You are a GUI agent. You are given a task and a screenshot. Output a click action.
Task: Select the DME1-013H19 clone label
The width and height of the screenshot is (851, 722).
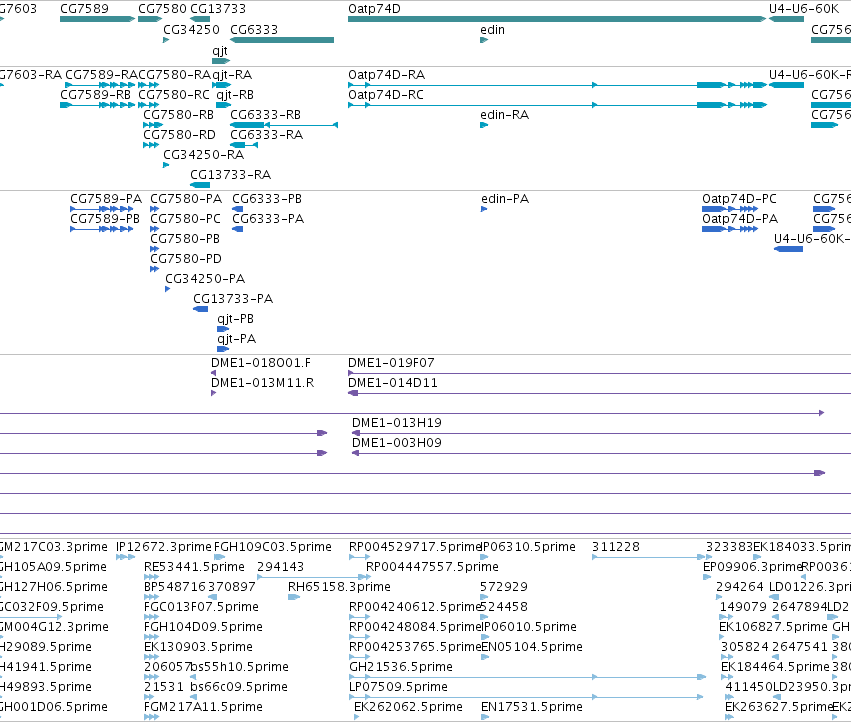[397, 423]
